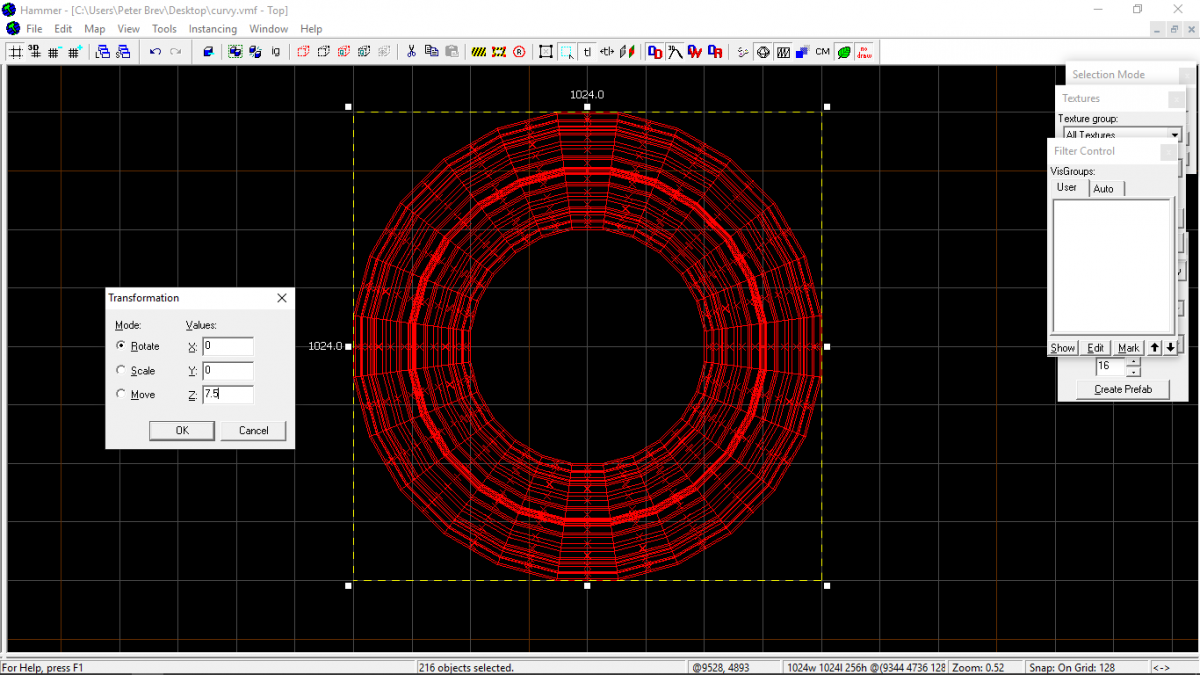Click the Undo arrow in toolbar
This screenshot has height=675, width=1200.
point(155,52)
